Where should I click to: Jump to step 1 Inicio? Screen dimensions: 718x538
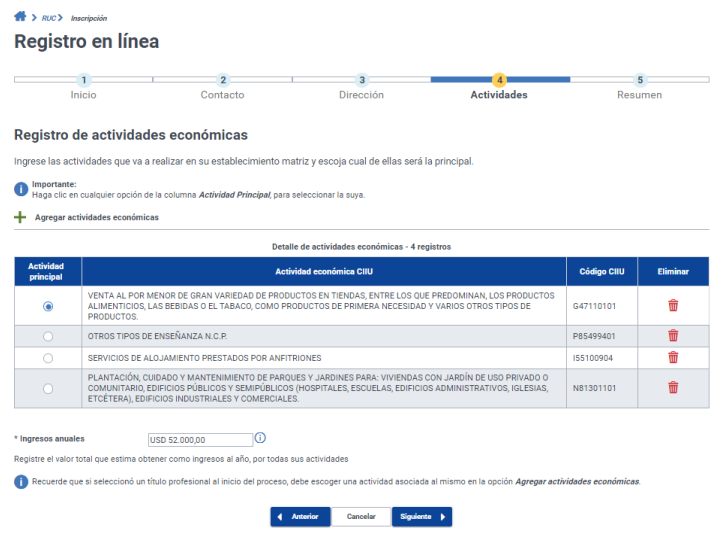point(83,80)
